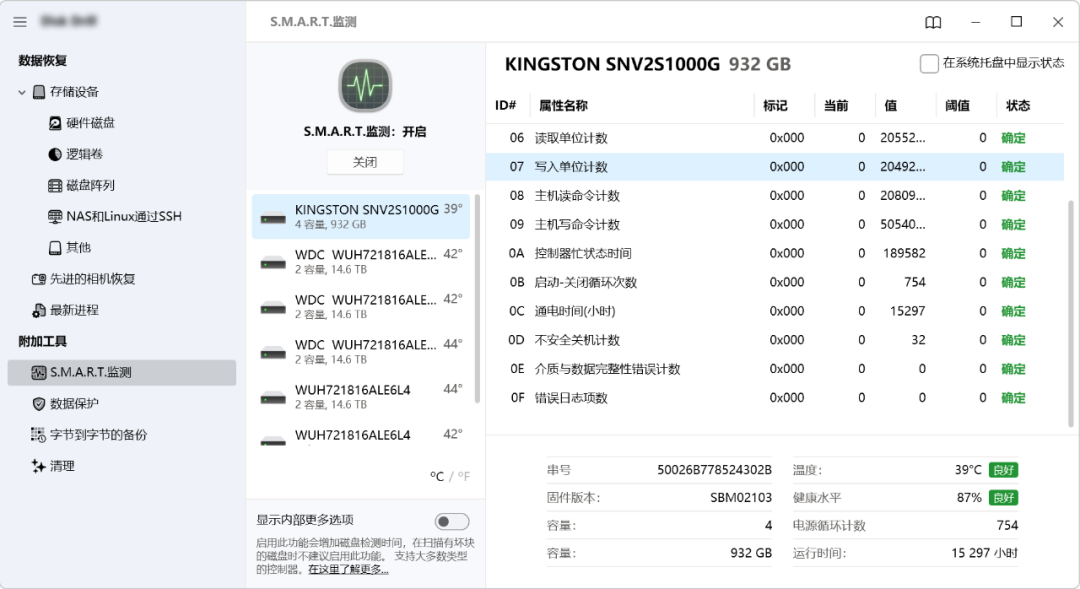This screenshot has height=589, width=1080.
Task: Select the 0B 启动-关闭循环次数 row
Action: click(x=775, y=282)
